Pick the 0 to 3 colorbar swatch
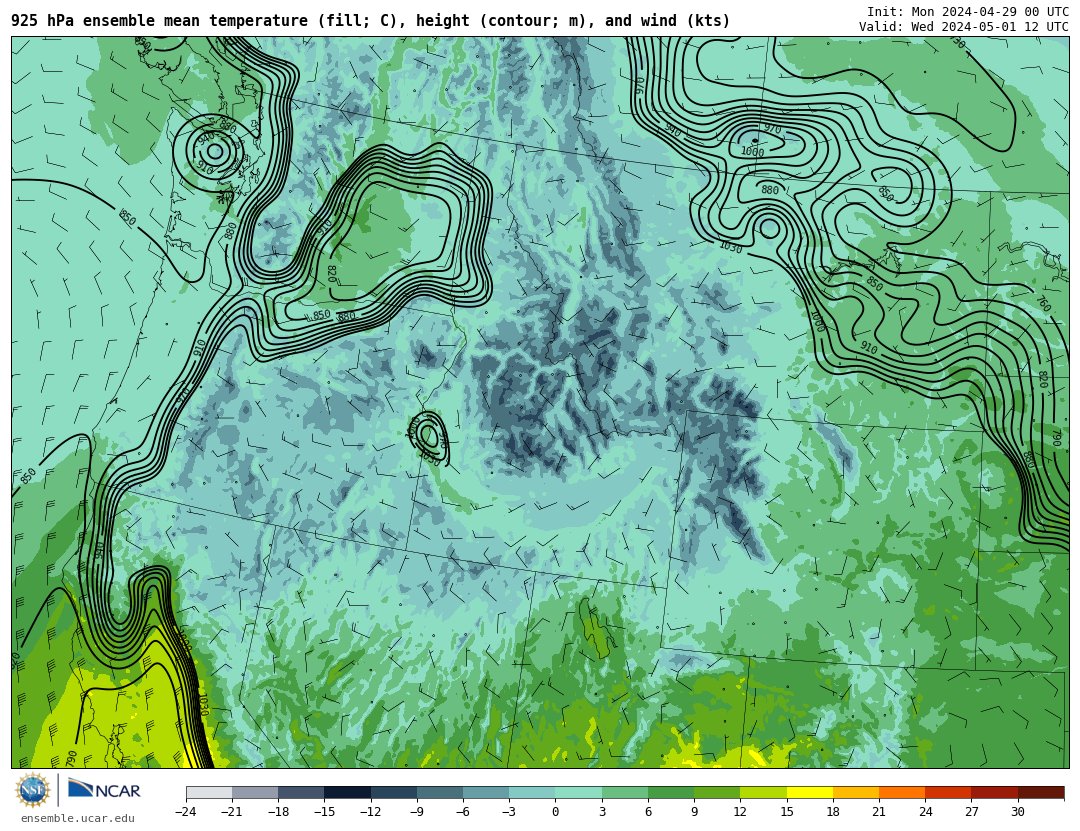Viewport: 1080px width, 831px height. pyautogui.click(x=579, y=792)
